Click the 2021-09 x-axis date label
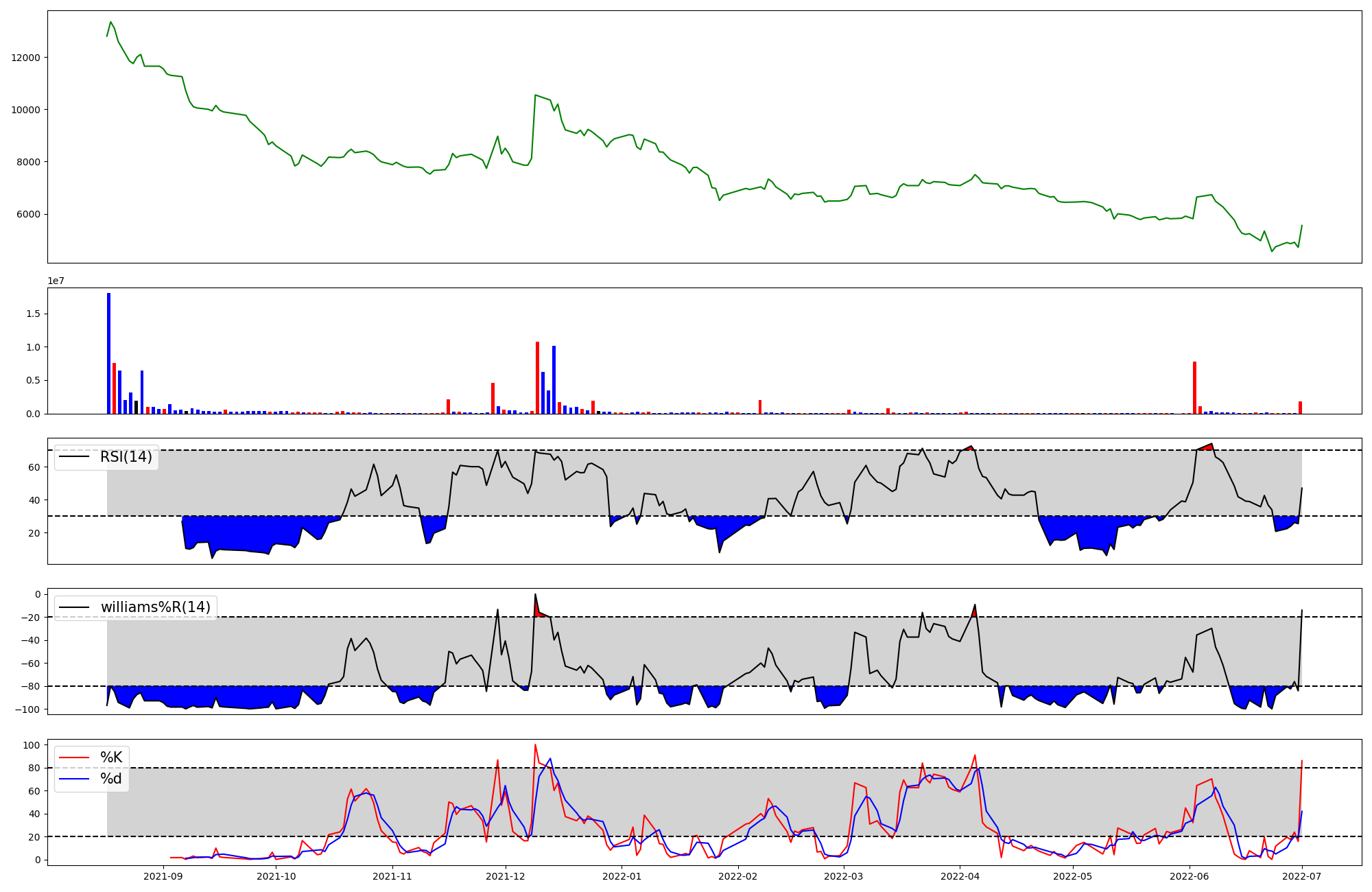This screenshot has height=892, width=1372. (163, 876)
